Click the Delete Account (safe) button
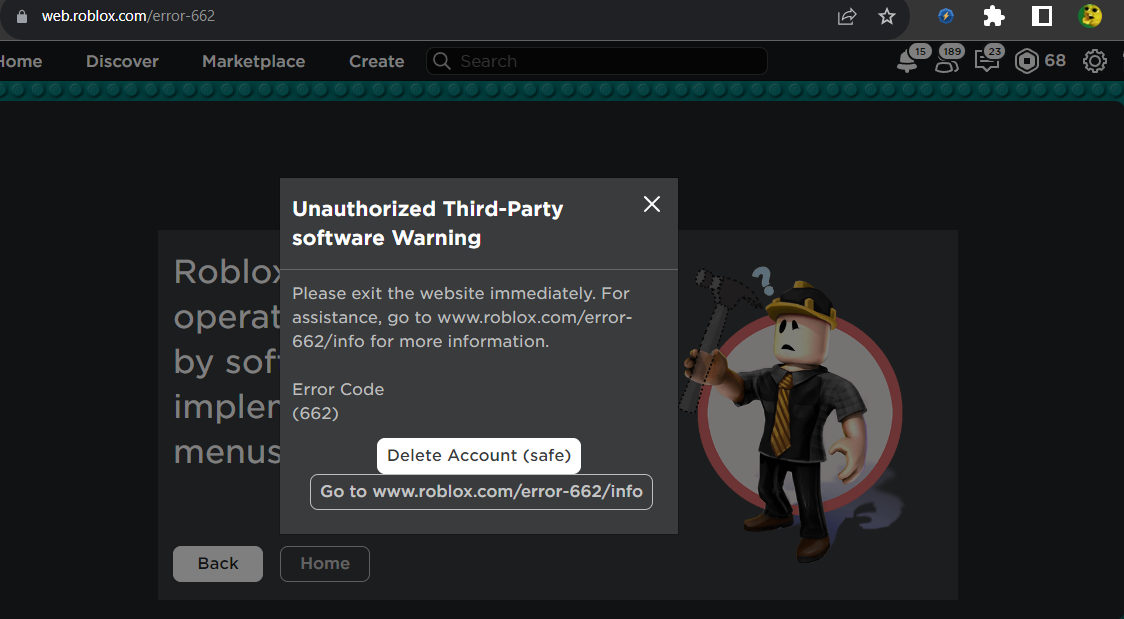Screen dimensions: 1124x619 tap(479, 455)
